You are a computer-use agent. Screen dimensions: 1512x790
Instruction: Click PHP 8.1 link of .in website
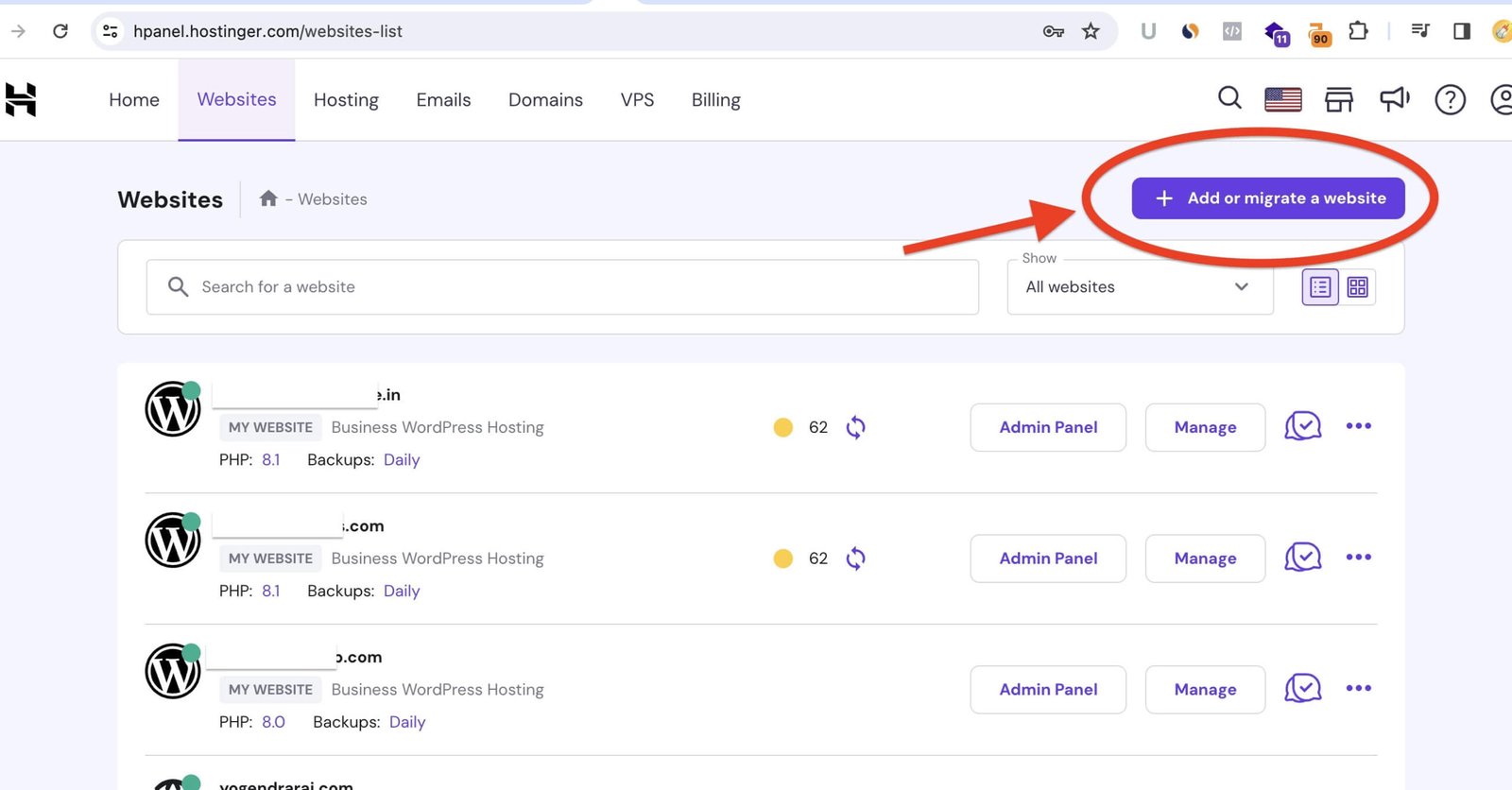(271, 460)
